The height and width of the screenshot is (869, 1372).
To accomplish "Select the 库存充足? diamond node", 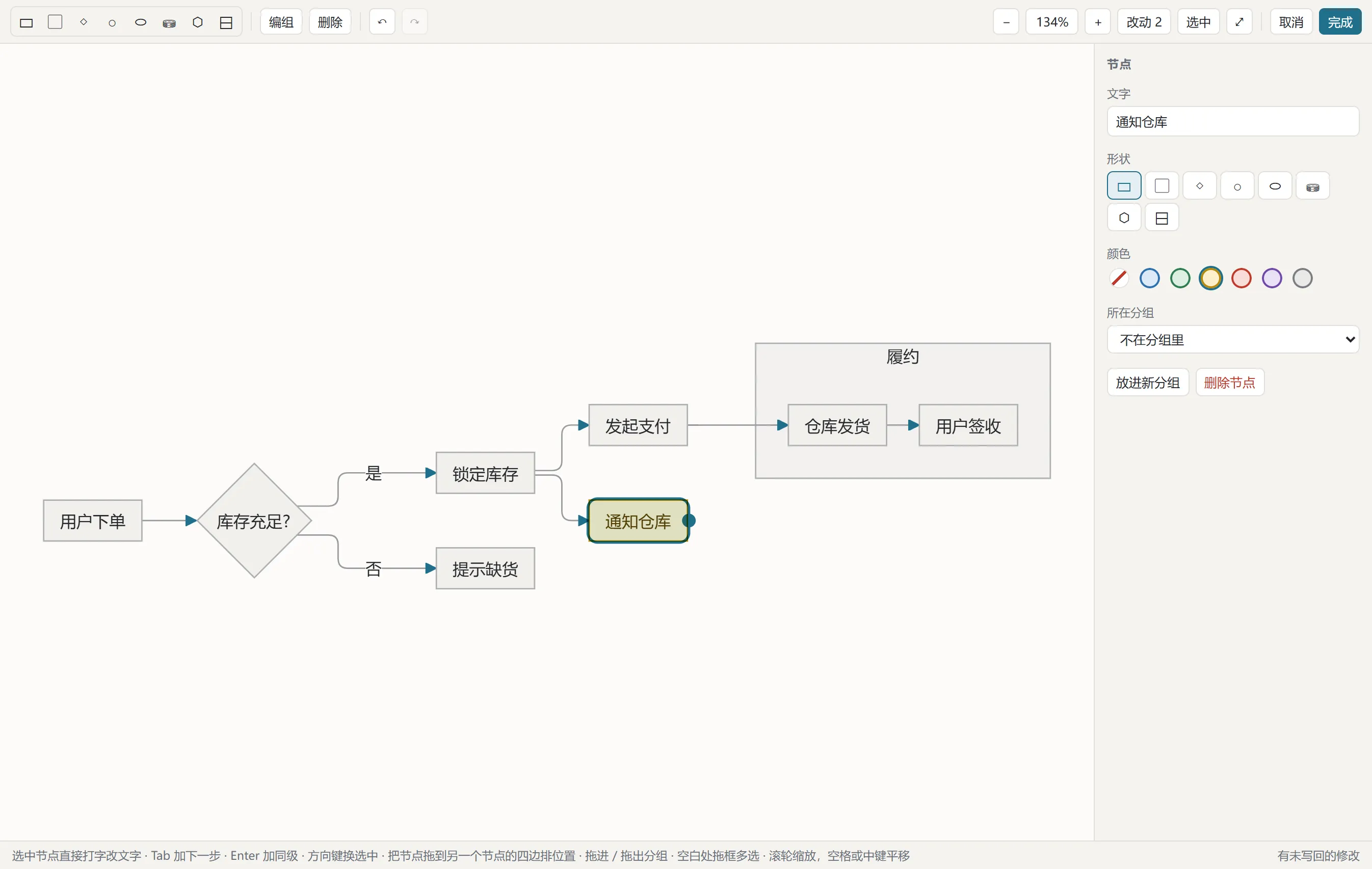I will pos(254,521).
